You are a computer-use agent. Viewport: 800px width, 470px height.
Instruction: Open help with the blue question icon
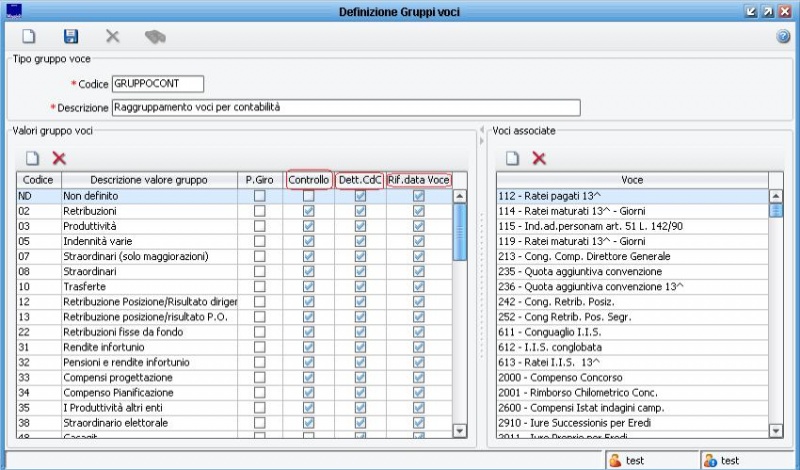point(783,37)
